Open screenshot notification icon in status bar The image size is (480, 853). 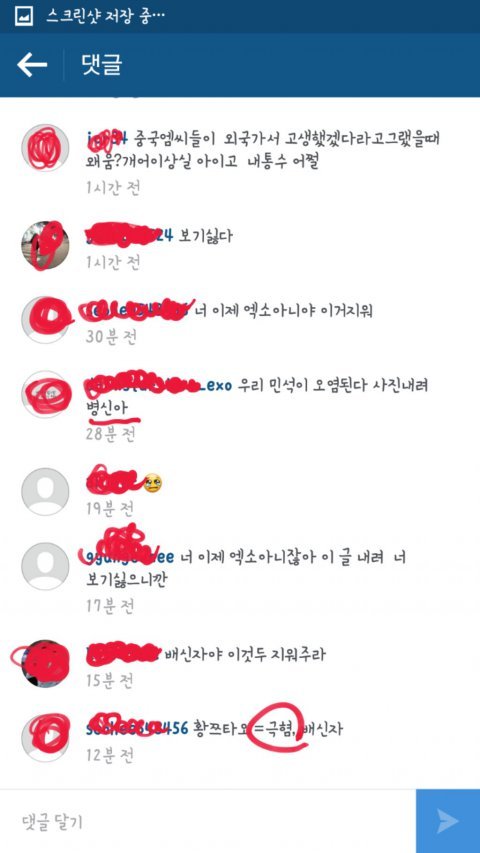(24, 16)
